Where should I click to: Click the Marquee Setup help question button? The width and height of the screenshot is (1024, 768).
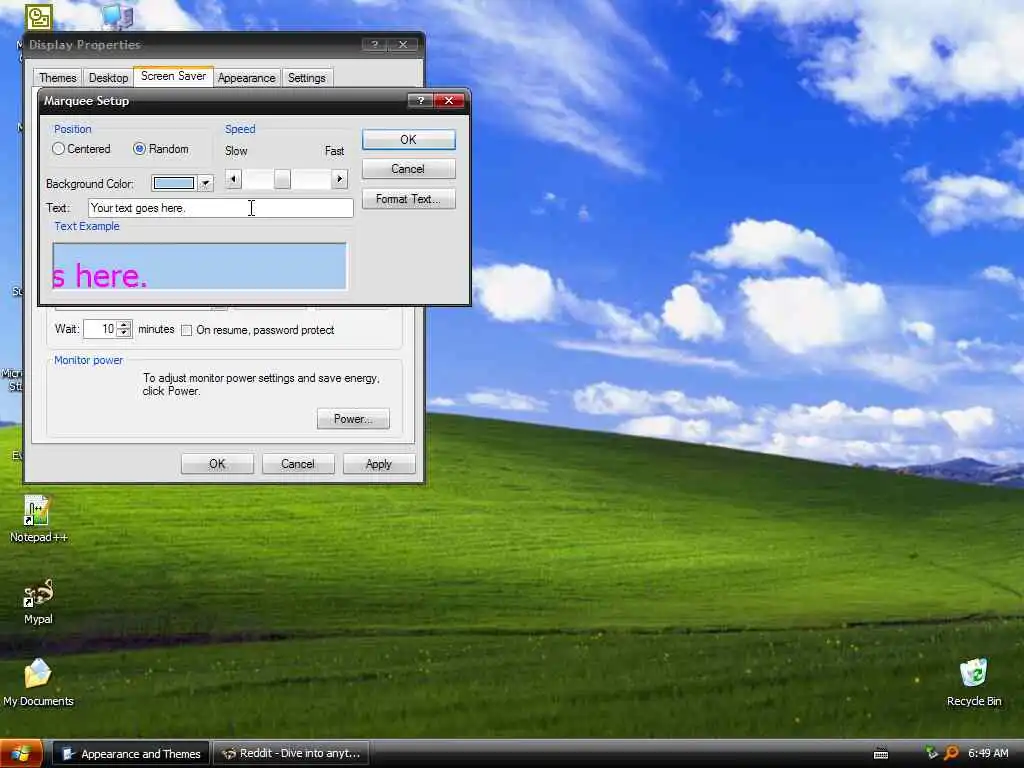coord(420,101)
